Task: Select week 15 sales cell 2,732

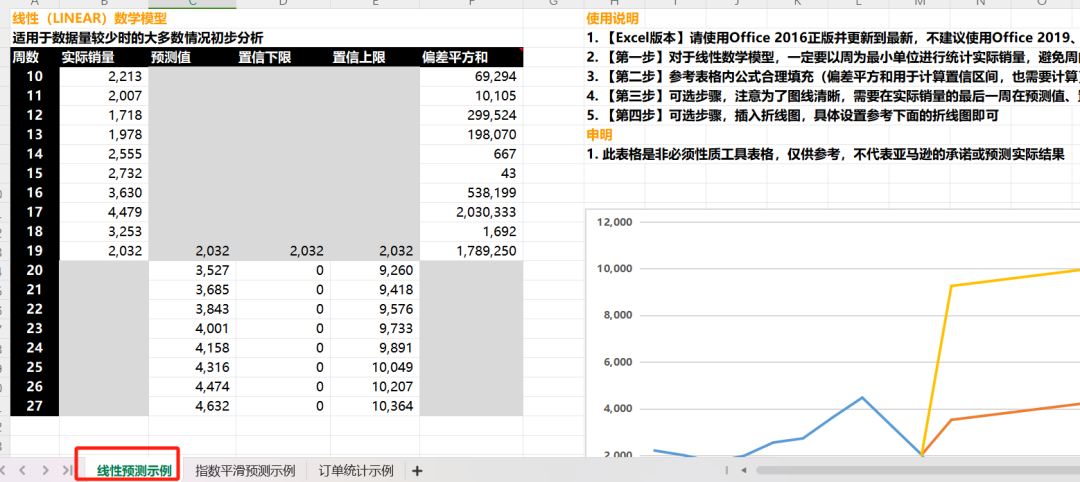Action: (104, 174)
